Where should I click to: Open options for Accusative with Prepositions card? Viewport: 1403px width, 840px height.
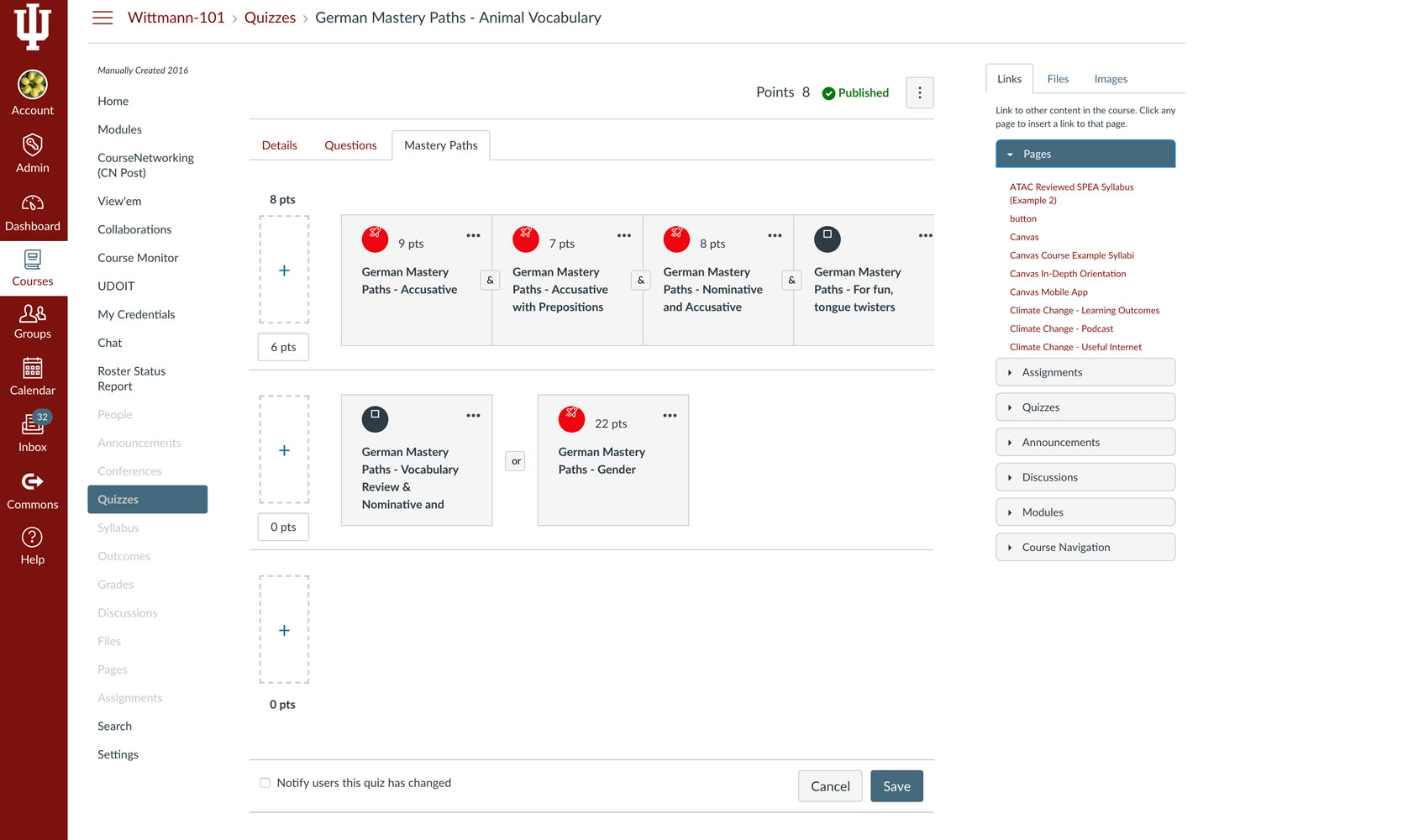coord(624,236)
